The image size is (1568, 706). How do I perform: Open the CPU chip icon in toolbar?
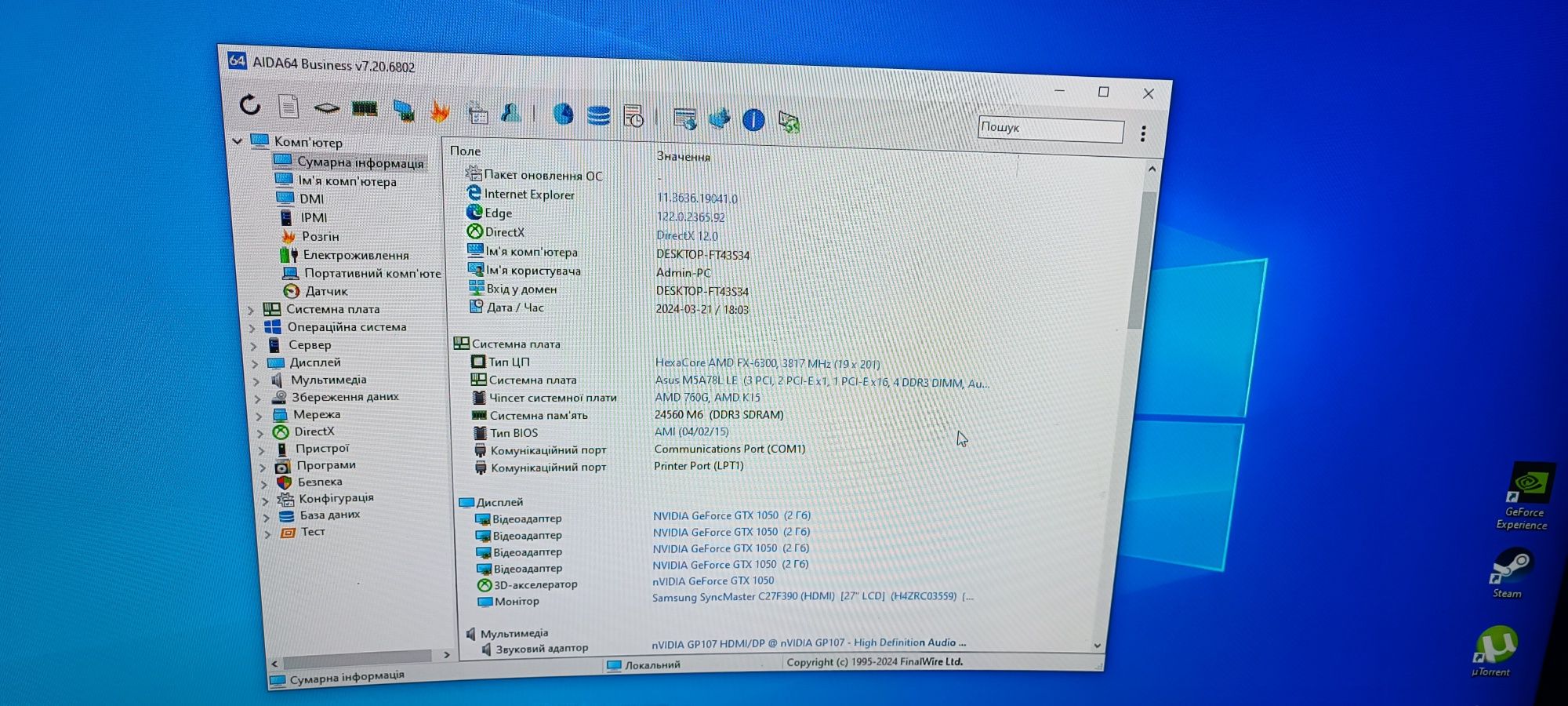(326, 107)
